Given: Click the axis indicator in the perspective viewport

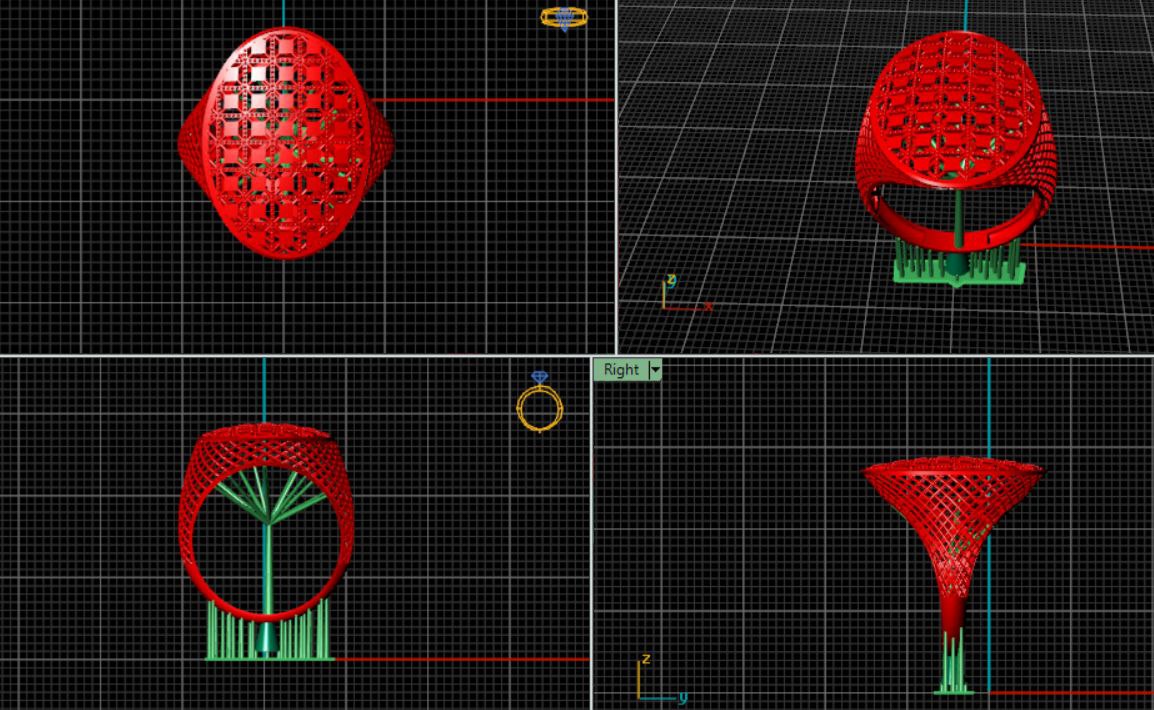Looking at the screenshot, I should (685, 293).
